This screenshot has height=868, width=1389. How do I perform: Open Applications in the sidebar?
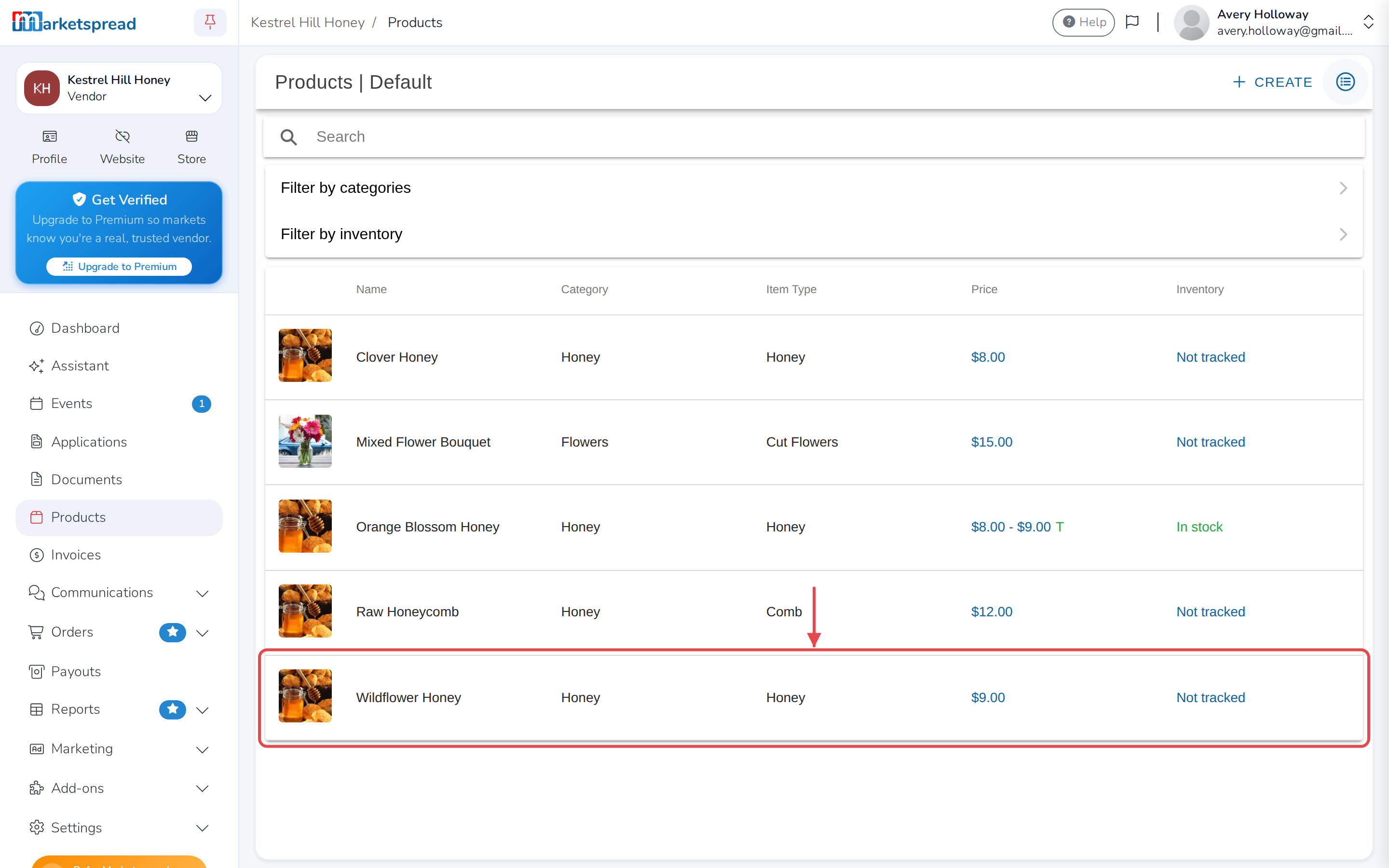[119, 442]
